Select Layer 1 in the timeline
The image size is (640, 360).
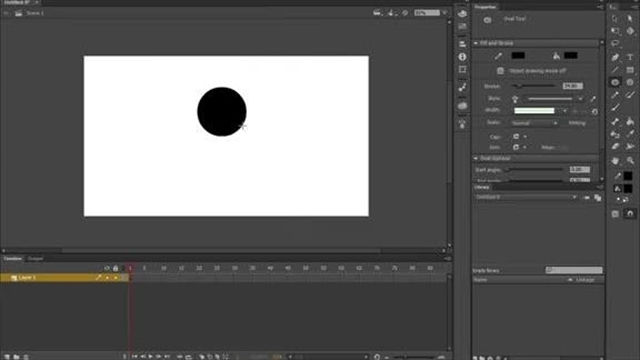27,278
